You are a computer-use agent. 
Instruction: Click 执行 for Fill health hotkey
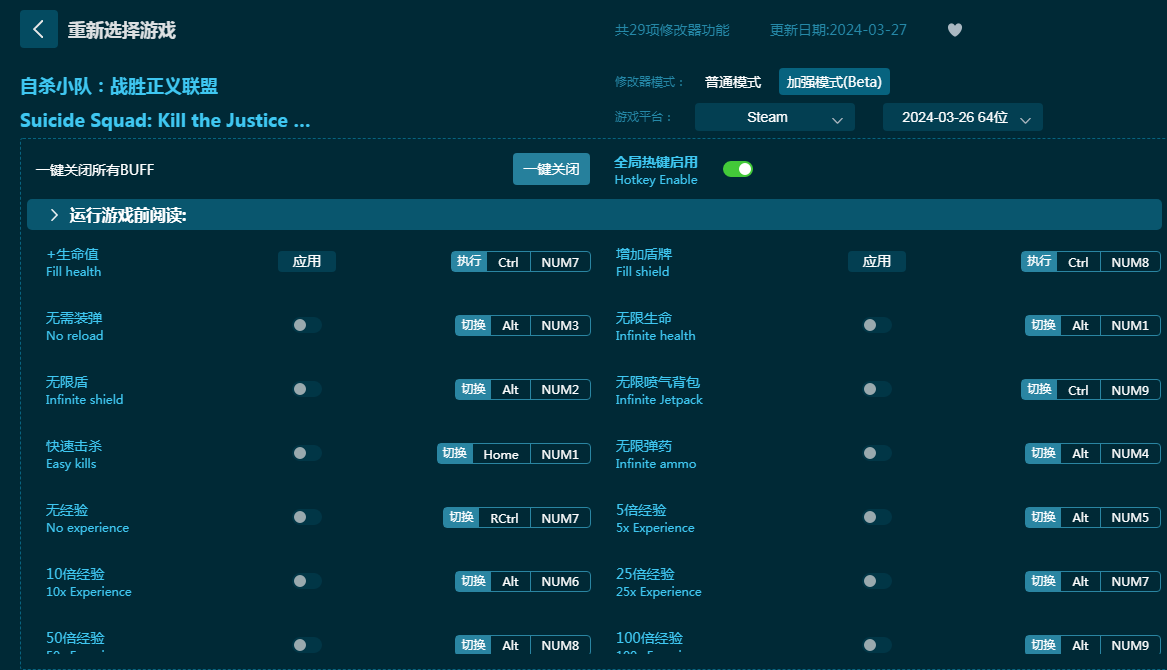(x=469, y=261)
